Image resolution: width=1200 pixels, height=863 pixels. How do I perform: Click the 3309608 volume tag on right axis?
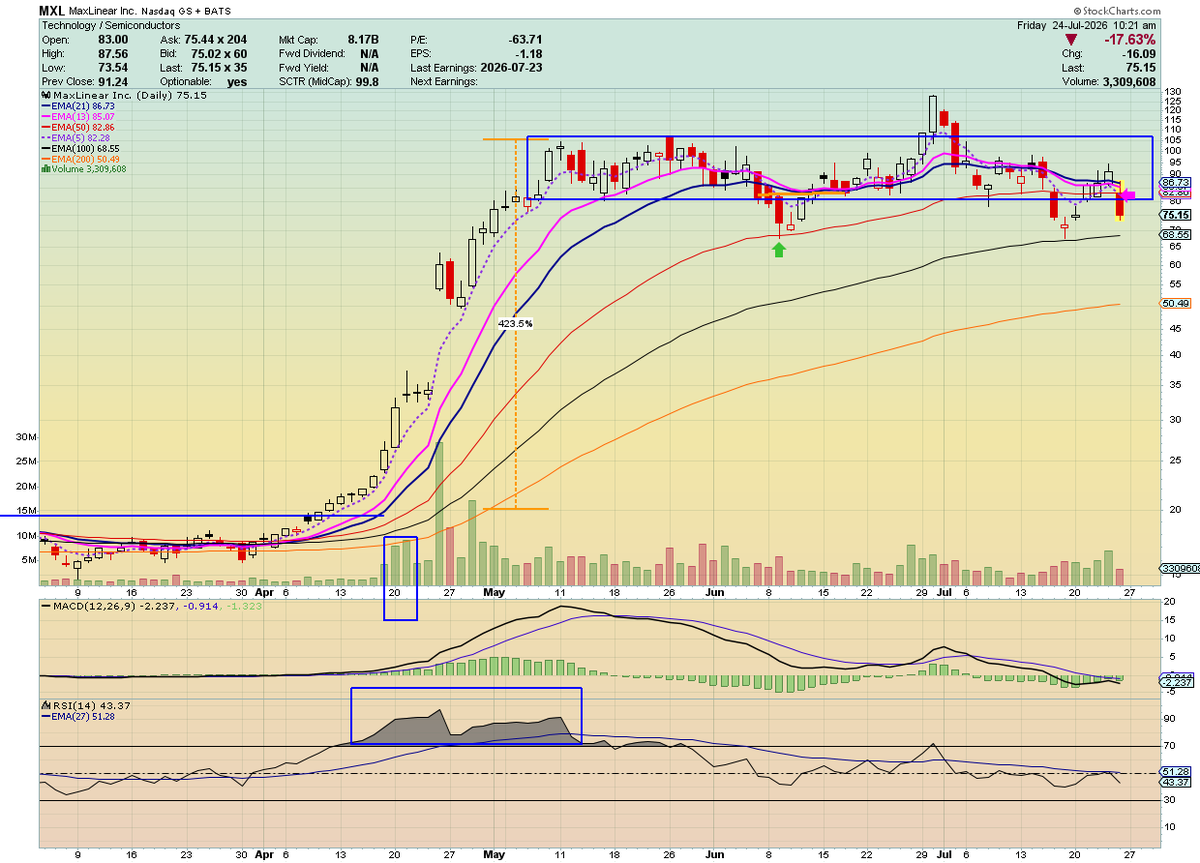click(x=1180, y=570)
